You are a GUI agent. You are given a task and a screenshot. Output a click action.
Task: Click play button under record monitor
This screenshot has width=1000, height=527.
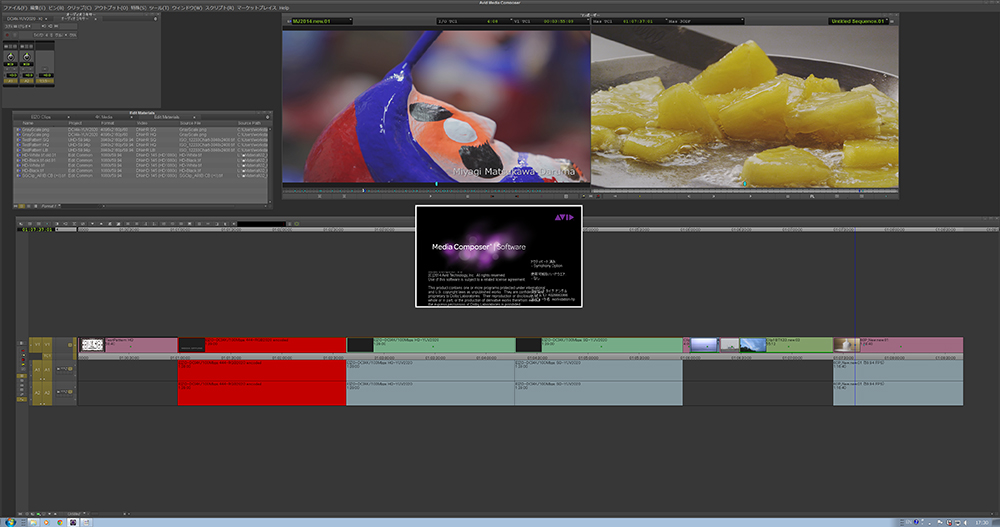(x=751, y=196)
